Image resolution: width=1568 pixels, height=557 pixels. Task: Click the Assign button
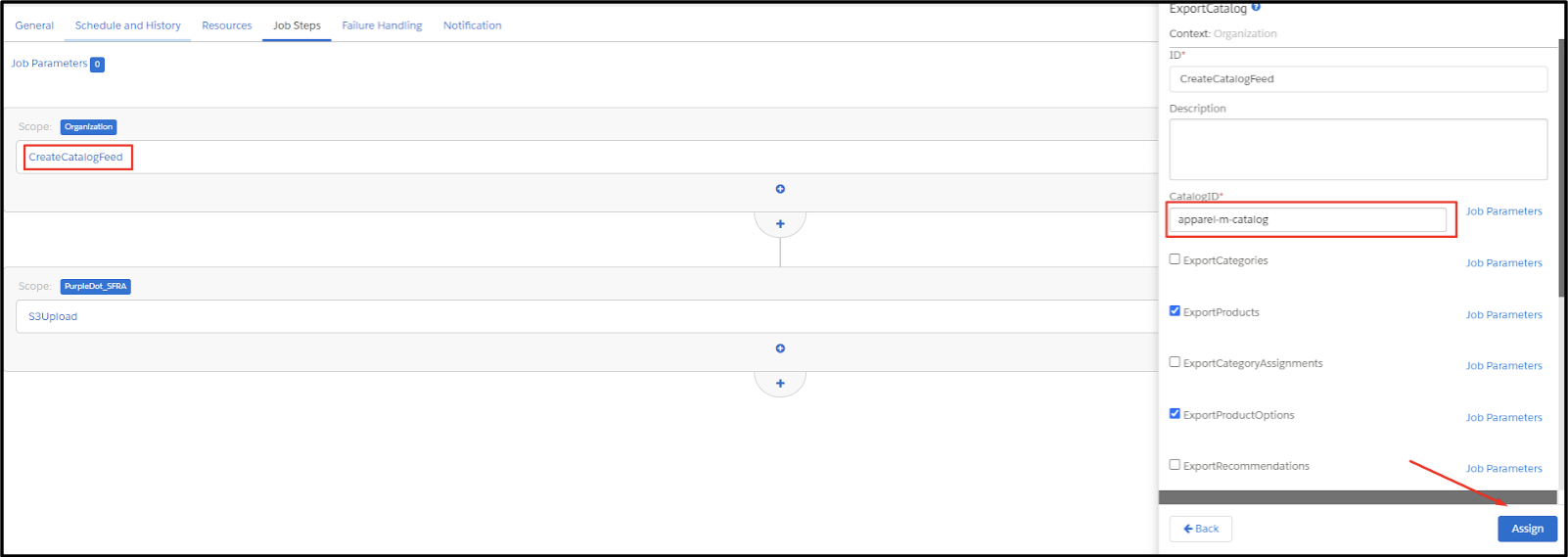click(1527, 529)
